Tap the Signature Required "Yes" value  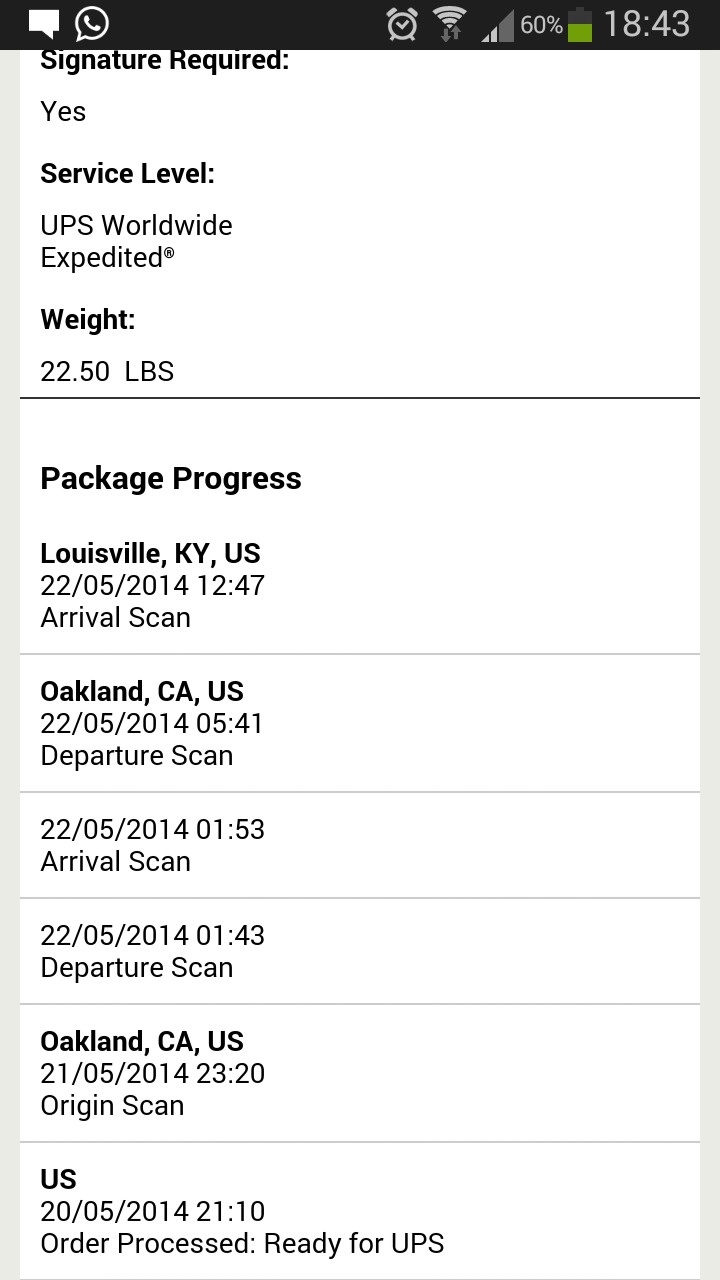click(x=63, y=112)
